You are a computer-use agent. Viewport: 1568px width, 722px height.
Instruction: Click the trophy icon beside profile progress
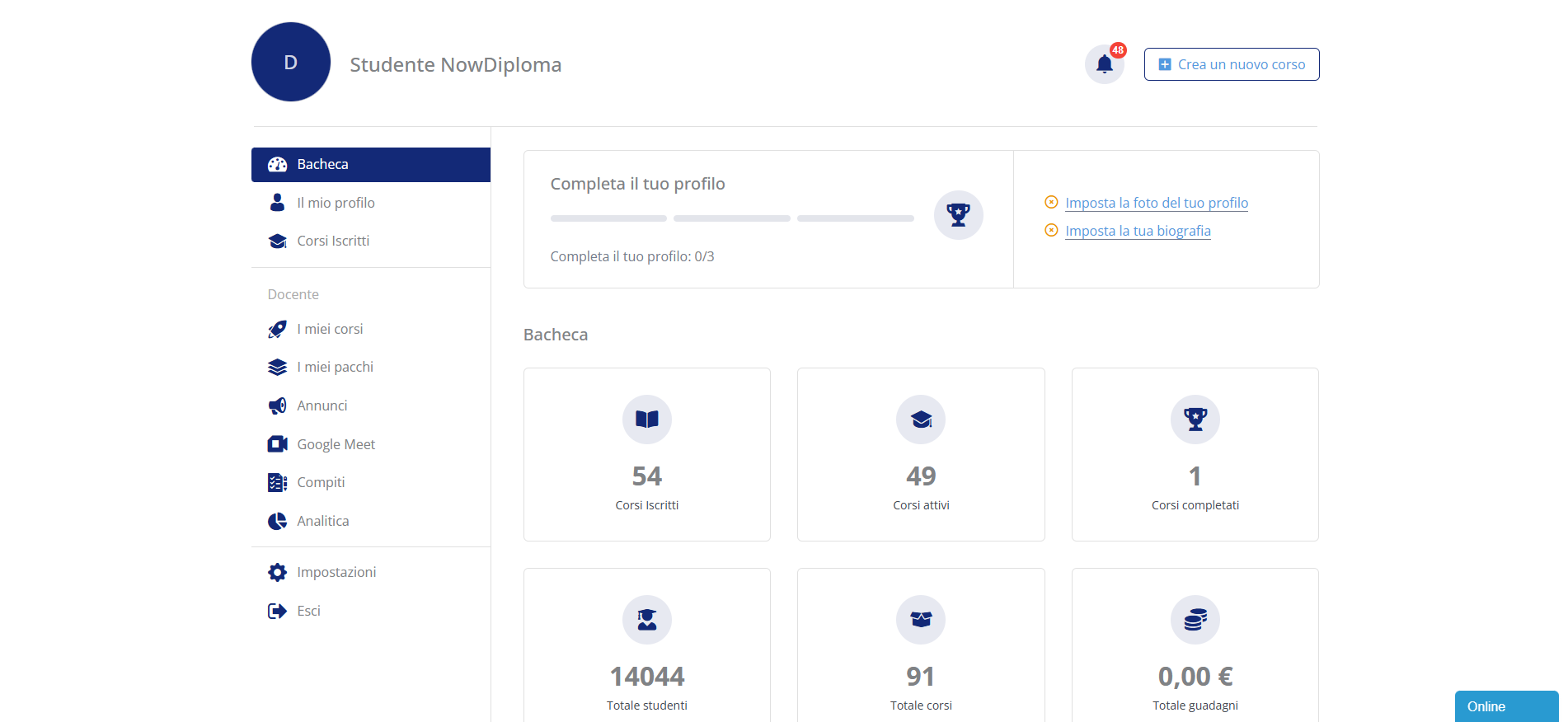pyautogui.click(x=958, y=215)
